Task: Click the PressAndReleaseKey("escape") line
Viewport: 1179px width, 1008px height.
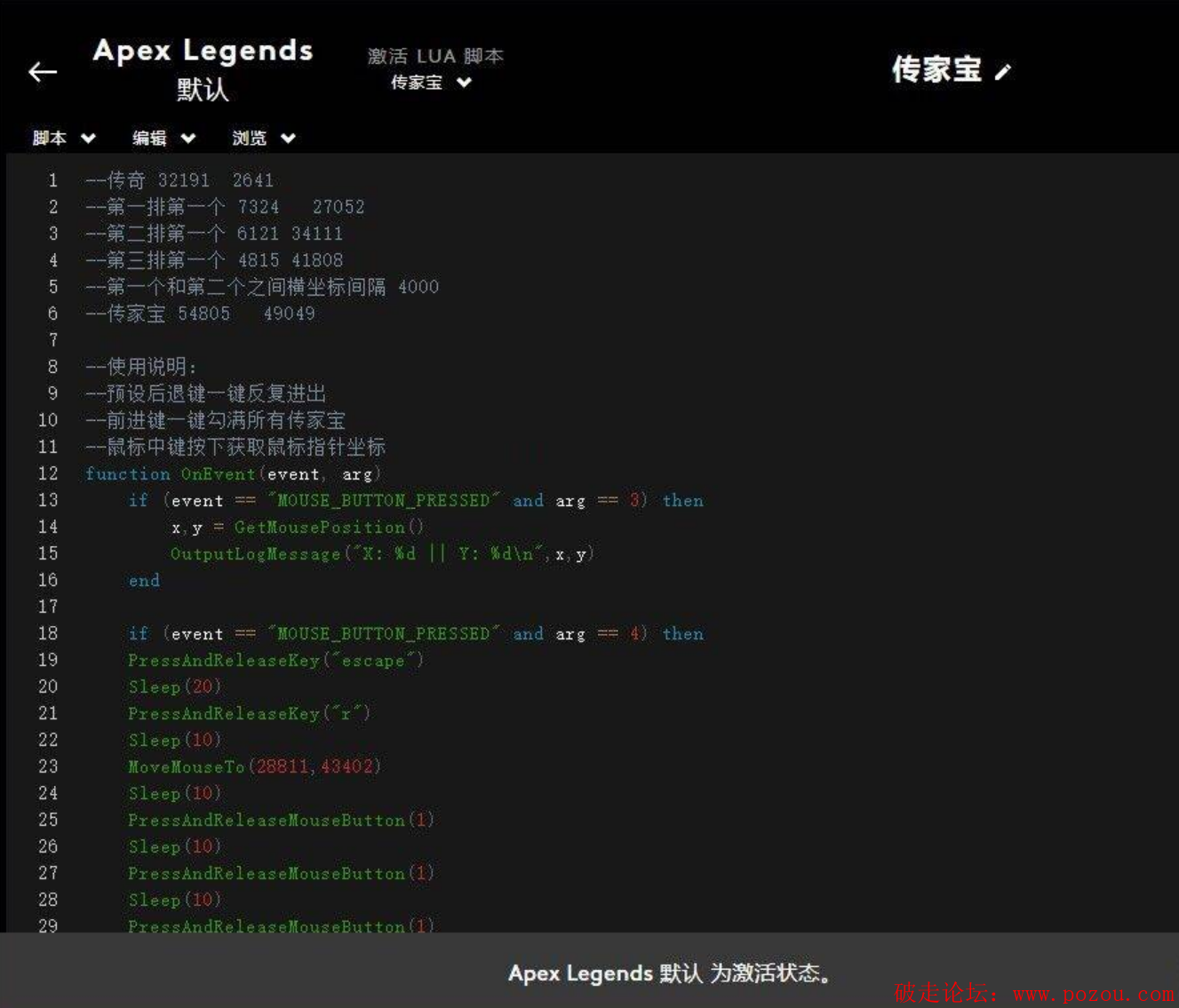Action: [x=275, y=661]
